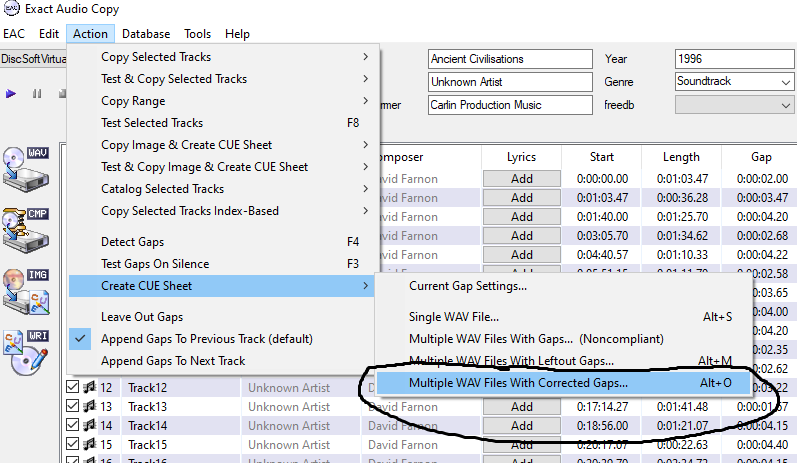Click the Exact Audio Copy title bar icon
This screenshot has height=463, width=797.
(12, 8)
